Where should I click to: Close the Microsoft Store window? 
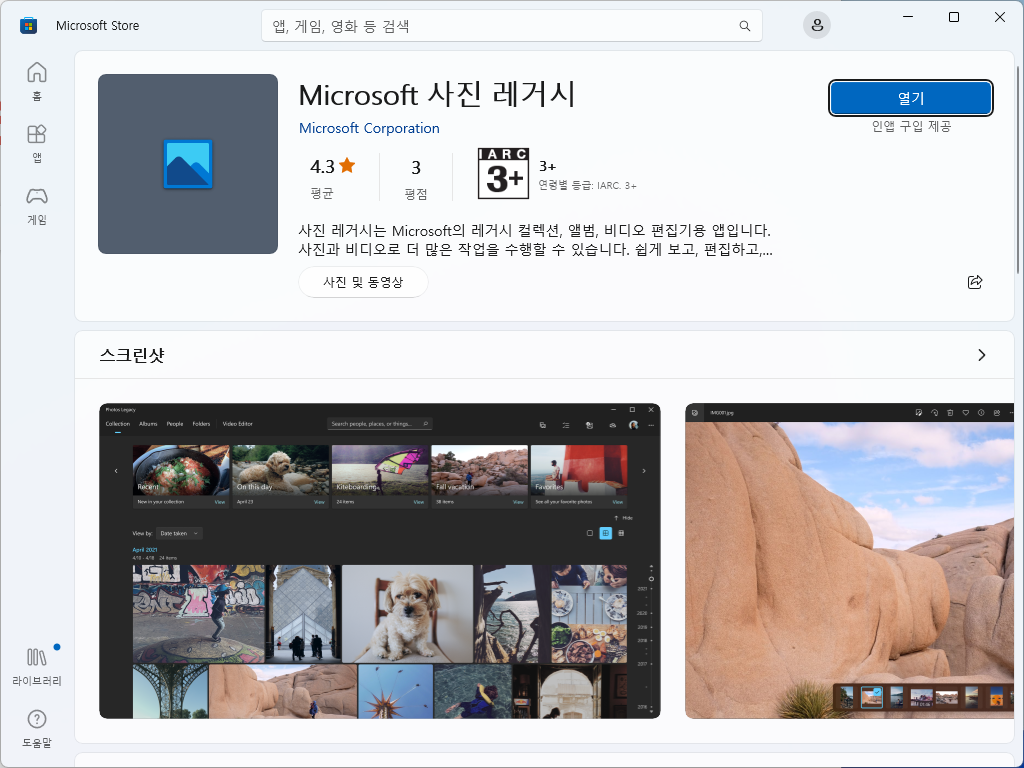[999, 18]
